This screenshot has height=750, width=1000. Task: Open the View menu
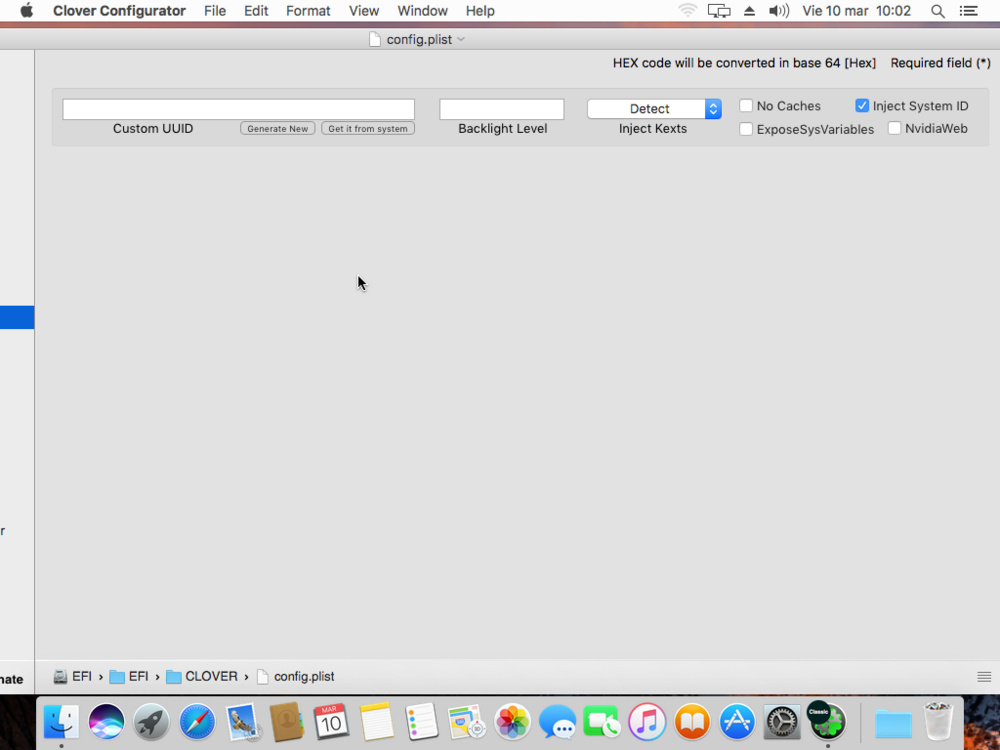click(364, 11)
